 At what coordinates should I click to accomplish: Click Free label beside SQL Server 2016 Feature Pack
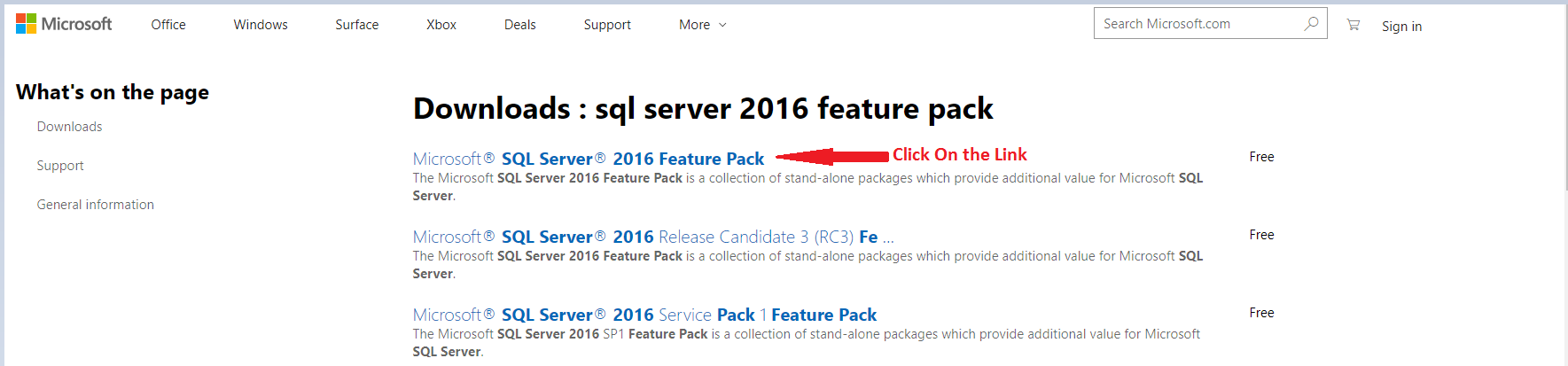[1261, 157]
